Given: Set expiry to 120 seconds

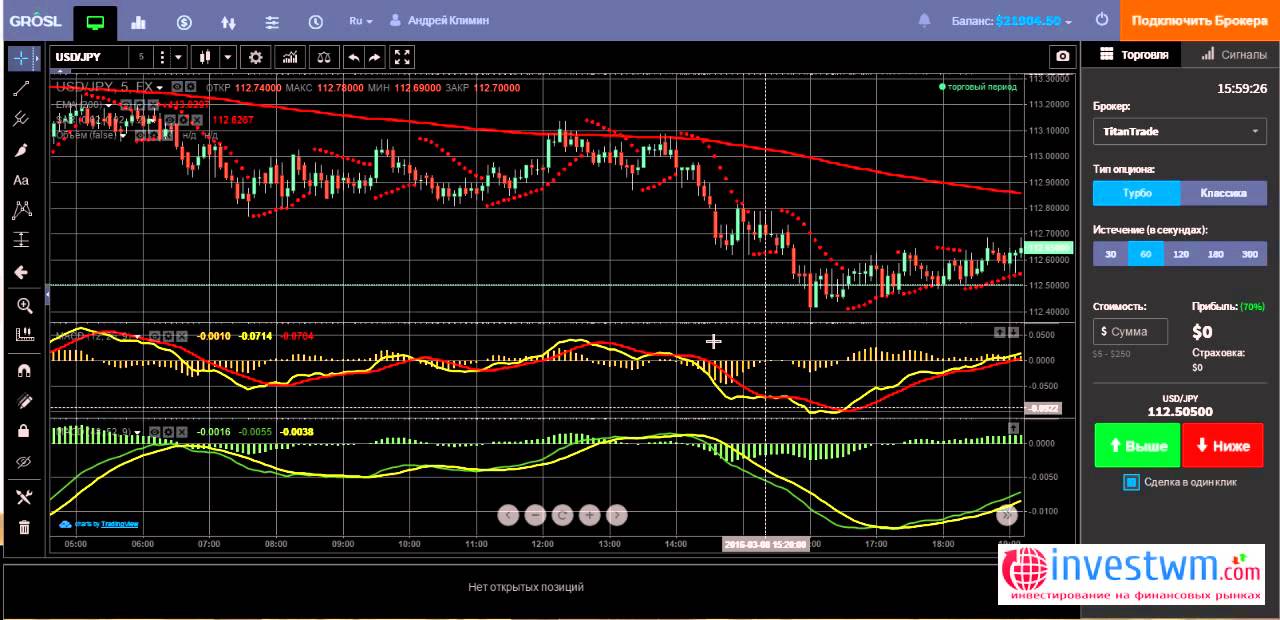Looking at the screenshot, I should point(1180,254).
